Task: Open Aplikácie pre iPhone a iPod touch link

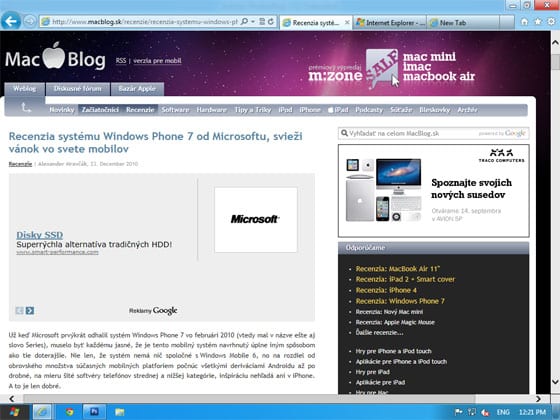Action: tap(401, 361)
